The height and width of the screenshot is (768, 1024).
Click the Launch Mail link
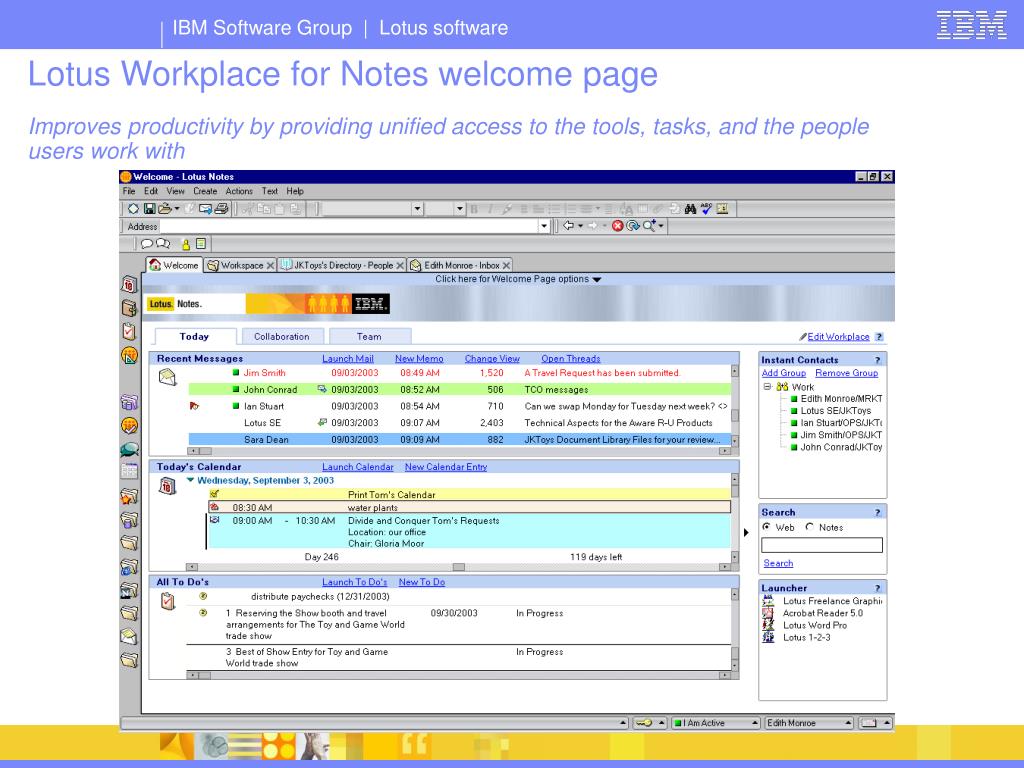(347, 359)
